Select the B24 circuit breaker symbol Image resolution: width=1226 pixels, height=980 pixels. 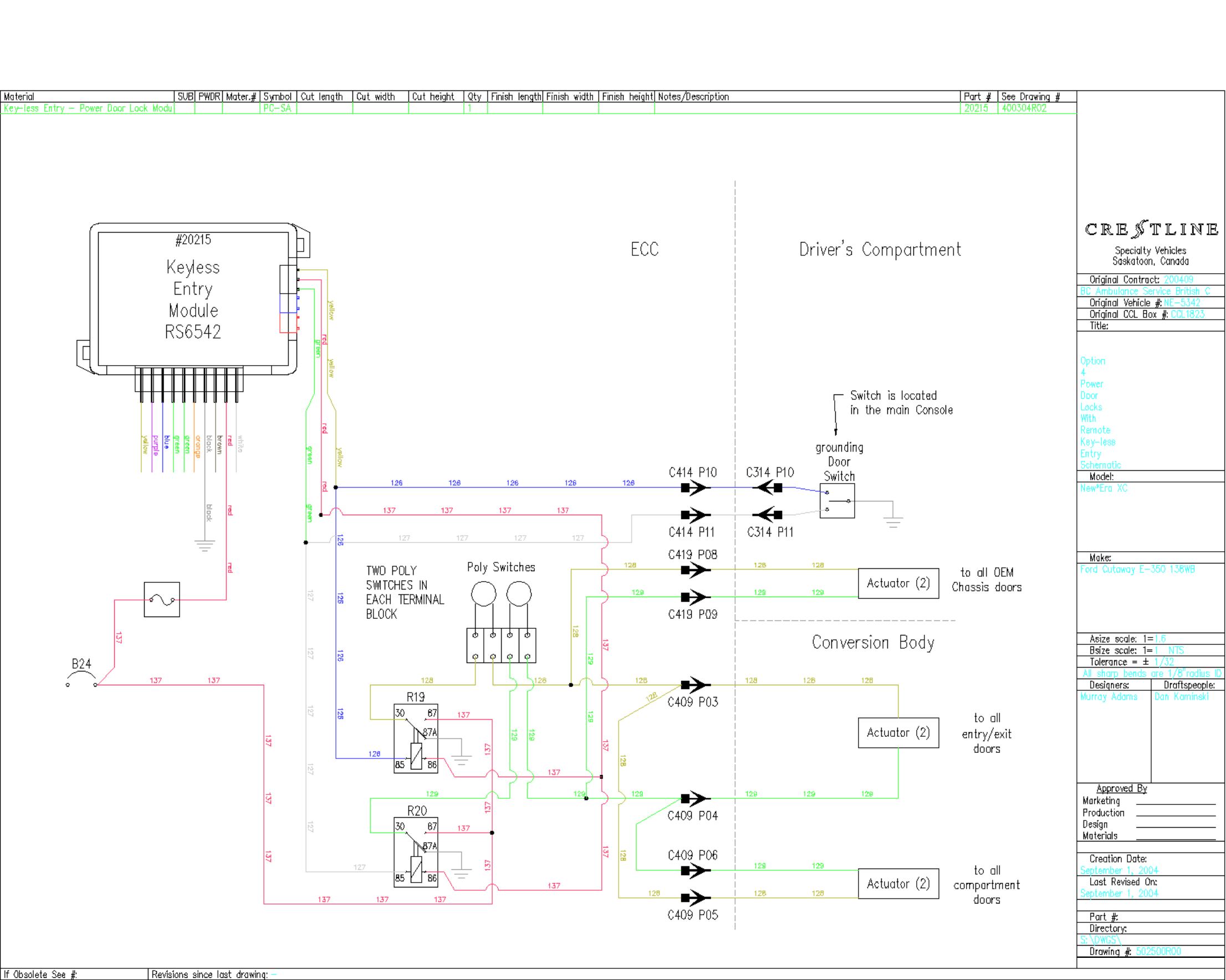[x=81, y=678]
